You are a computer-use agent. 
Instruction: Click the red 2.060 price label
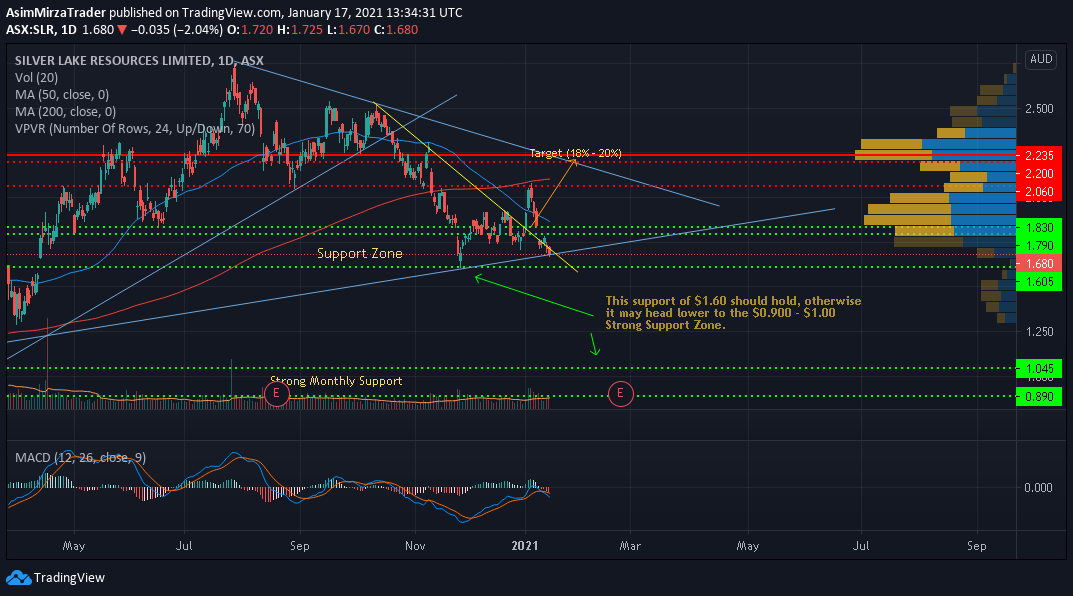tap(1039, 192)
